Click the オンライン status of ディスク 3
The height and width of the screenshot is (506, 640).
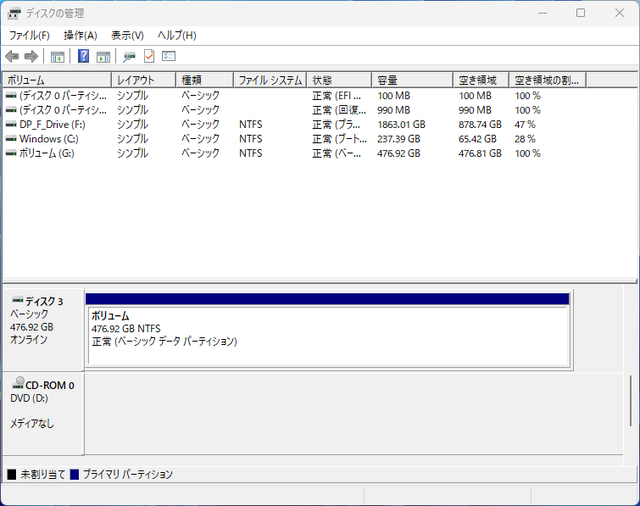(x=29, y=340)
